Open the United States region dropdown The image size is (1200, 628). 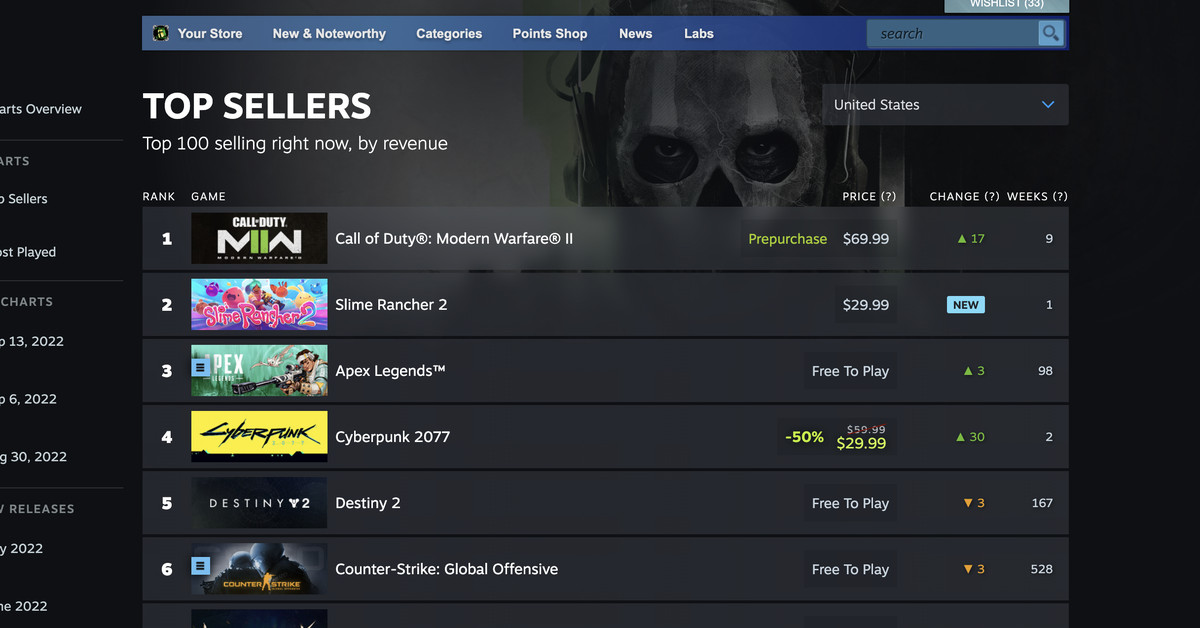(944, 105)
